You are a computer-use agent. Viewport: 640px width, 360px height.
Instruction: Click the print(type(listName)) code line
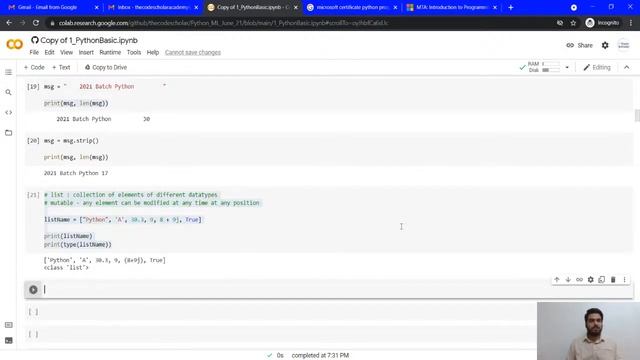(x=78, y=244)
